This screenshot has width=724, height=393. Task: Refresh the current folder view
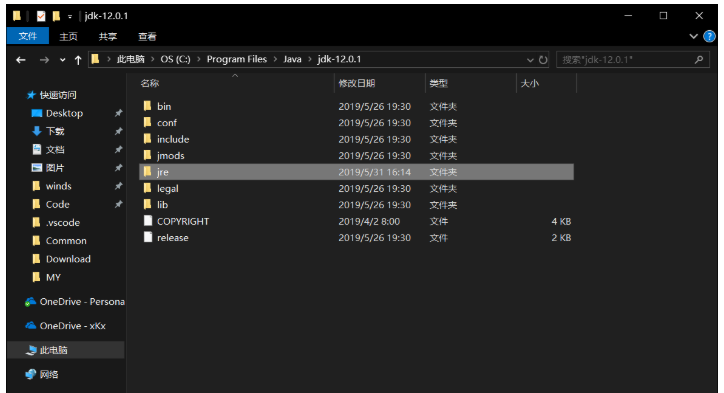click(543, 60)
